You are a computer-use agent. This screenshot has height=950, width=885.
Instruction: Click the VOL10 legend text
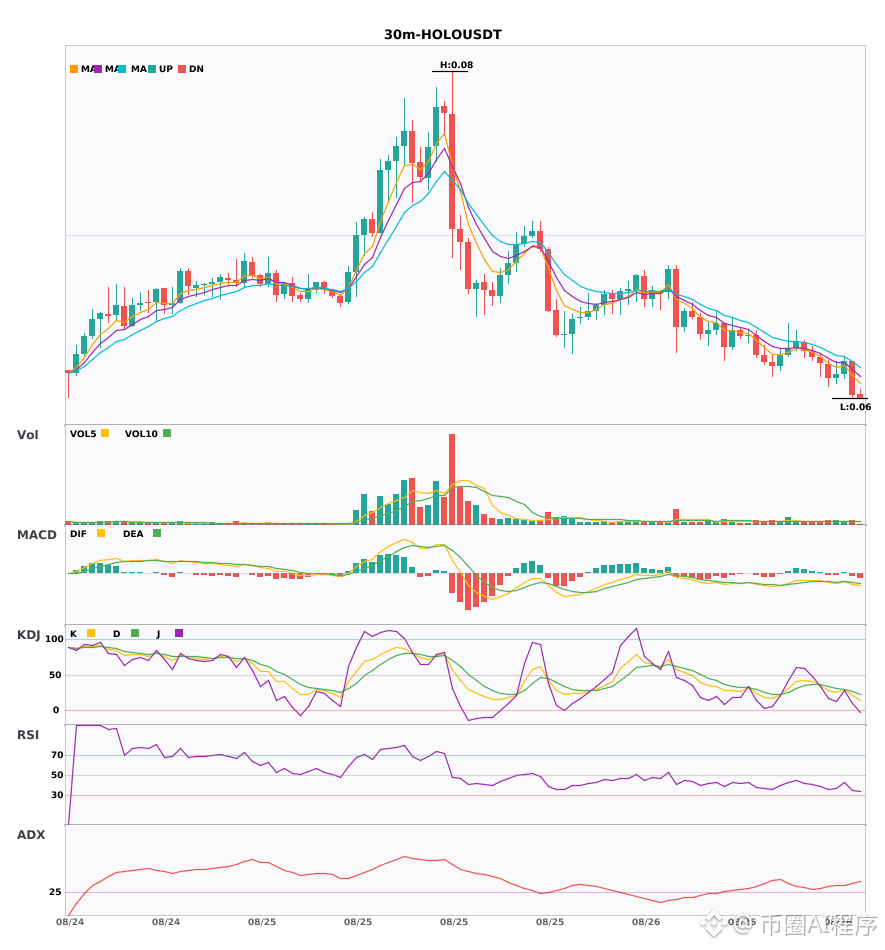pos(141,434)
